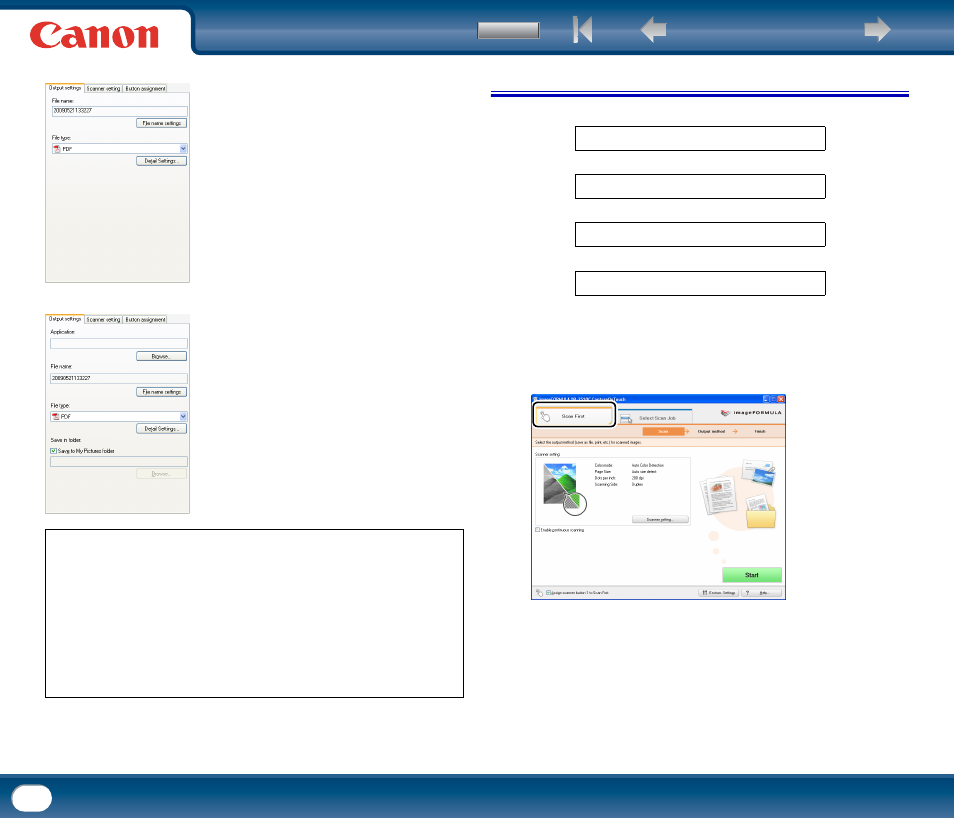
Task: Click the folder illustration icon
Action: [761, 511]
